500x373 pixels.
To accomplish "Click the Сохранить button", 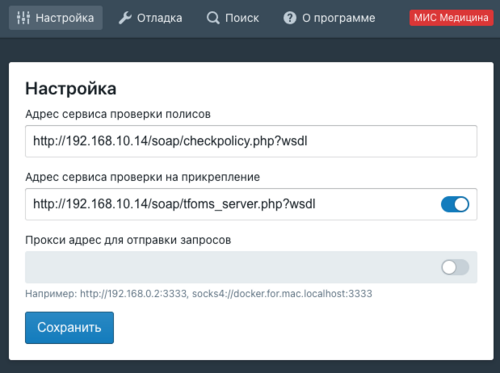I will click(x=69, y=328).
